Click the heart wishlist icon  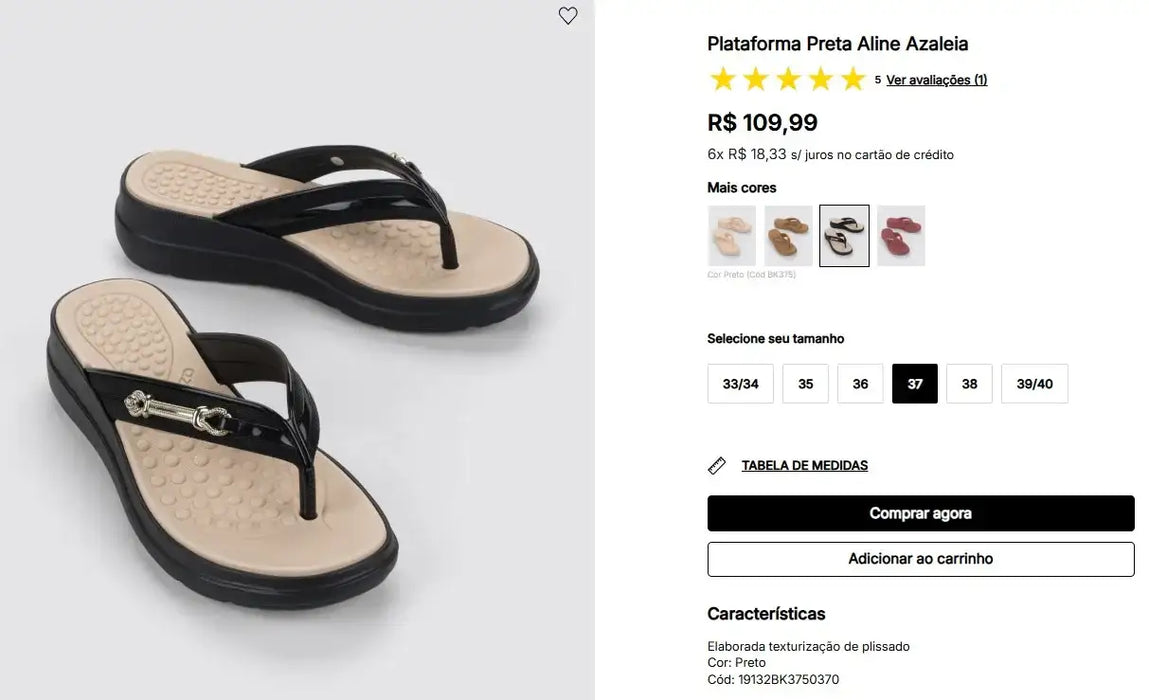[568, 16]
